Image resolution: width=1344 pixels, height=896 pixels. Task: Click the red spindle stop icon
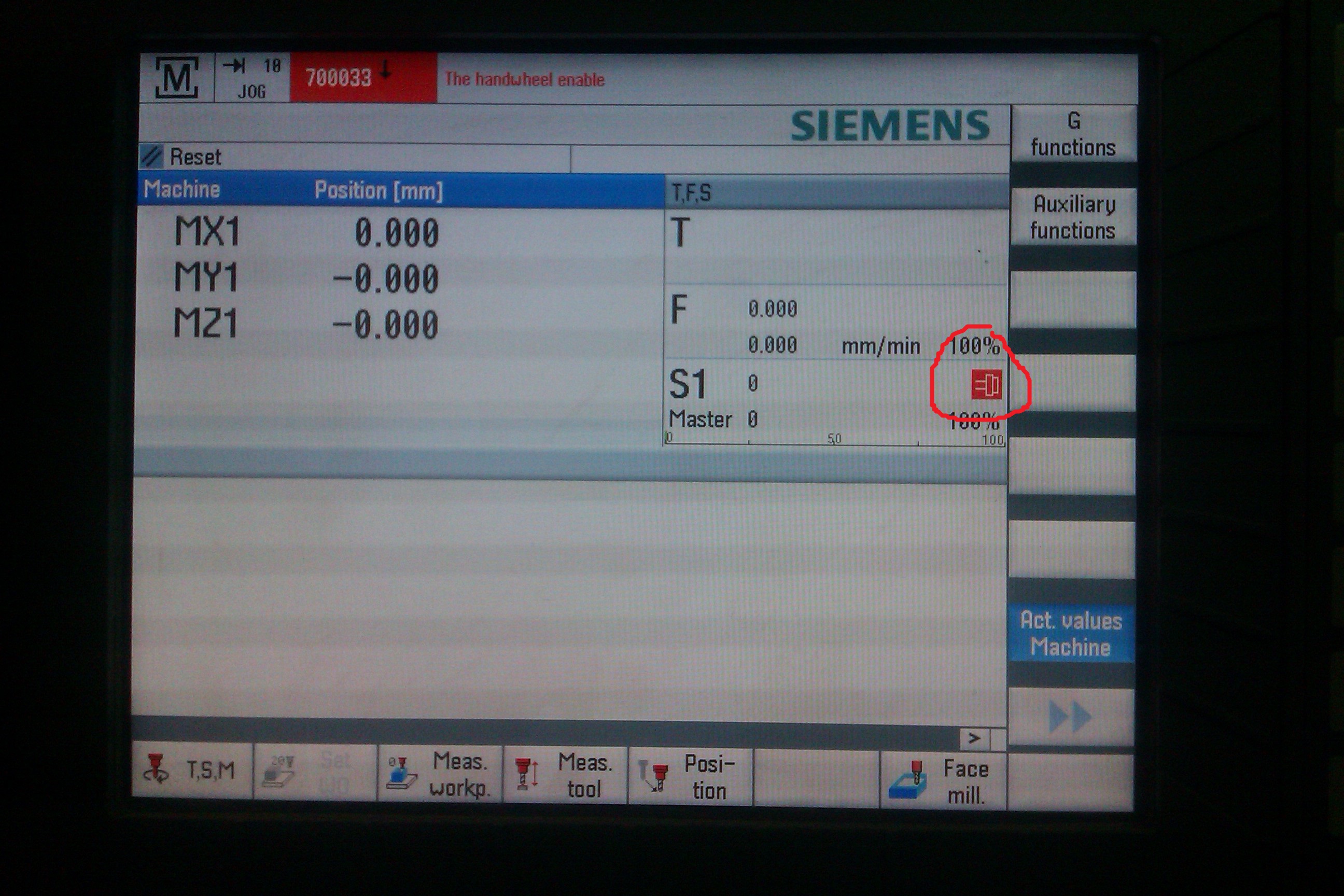[986, 384]
